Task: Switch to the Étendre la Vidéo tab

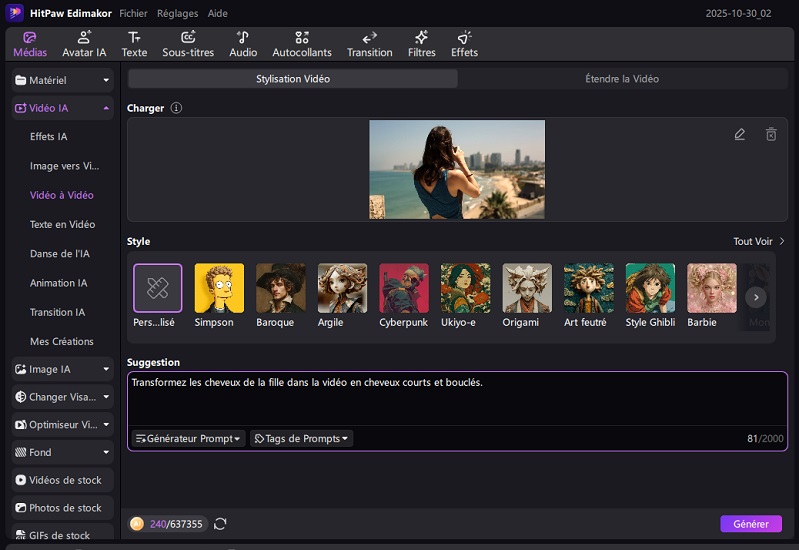Action: (x=621, y=79)
